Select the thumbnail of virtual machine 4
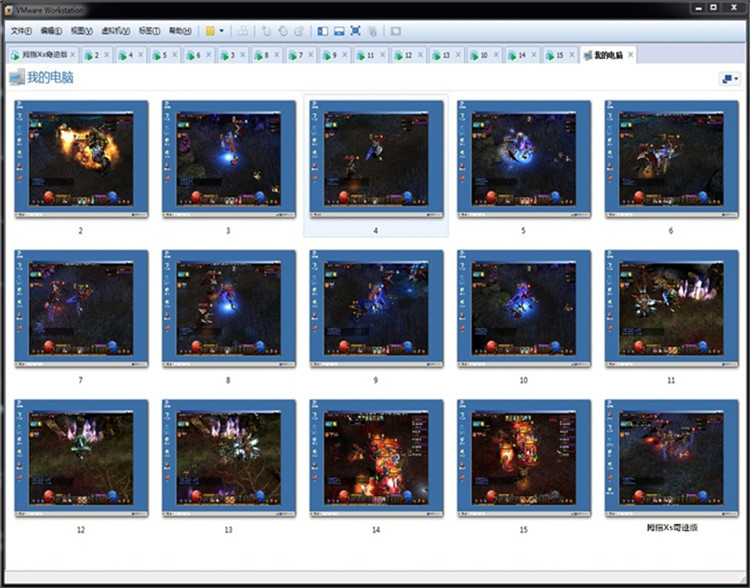This screenshot has width=750, height=588. coord(376,159)
